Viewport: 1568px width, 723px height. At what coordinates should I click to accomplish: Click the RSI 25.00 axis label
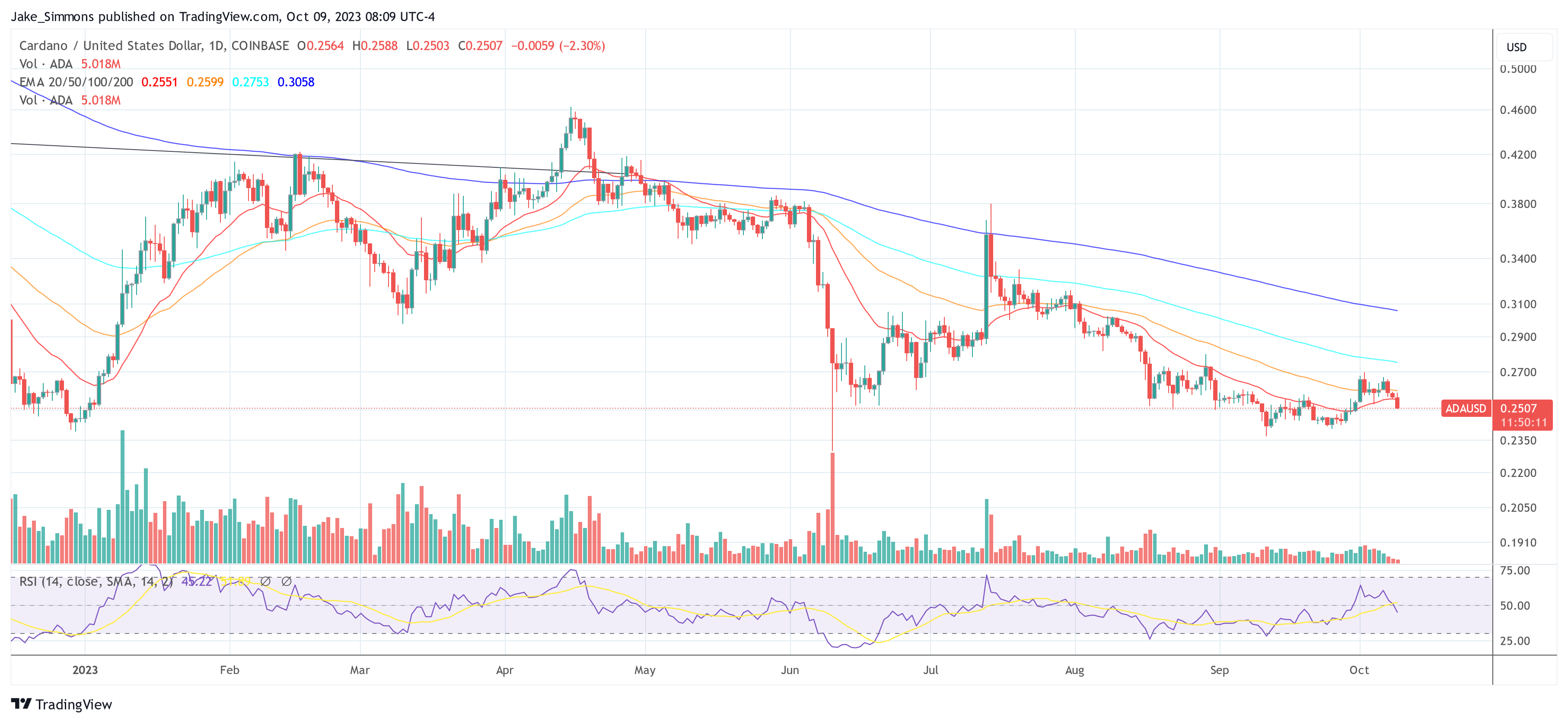pos(1515,641)
